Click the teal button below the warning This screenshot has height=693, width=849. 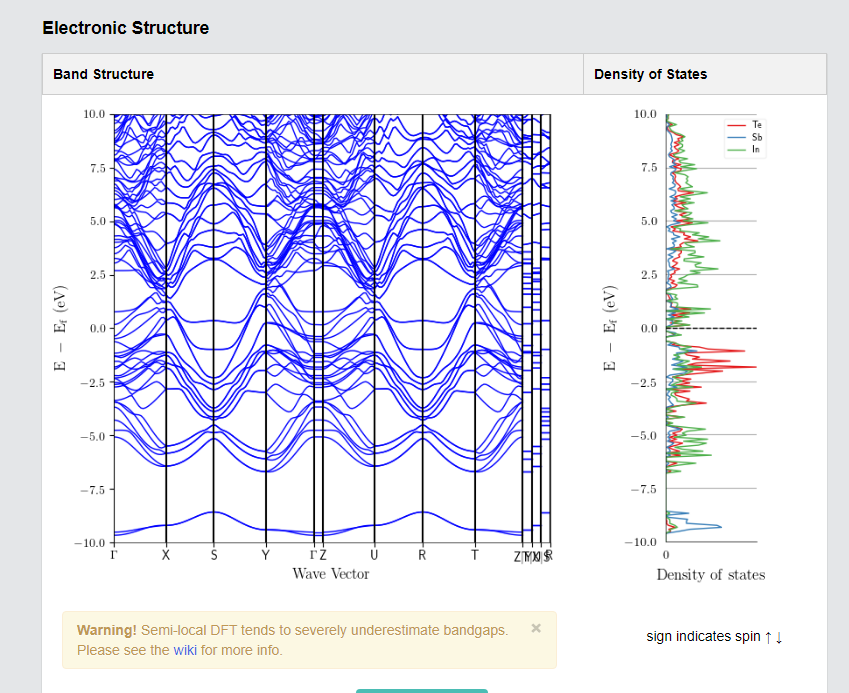(x=421, y=690)
